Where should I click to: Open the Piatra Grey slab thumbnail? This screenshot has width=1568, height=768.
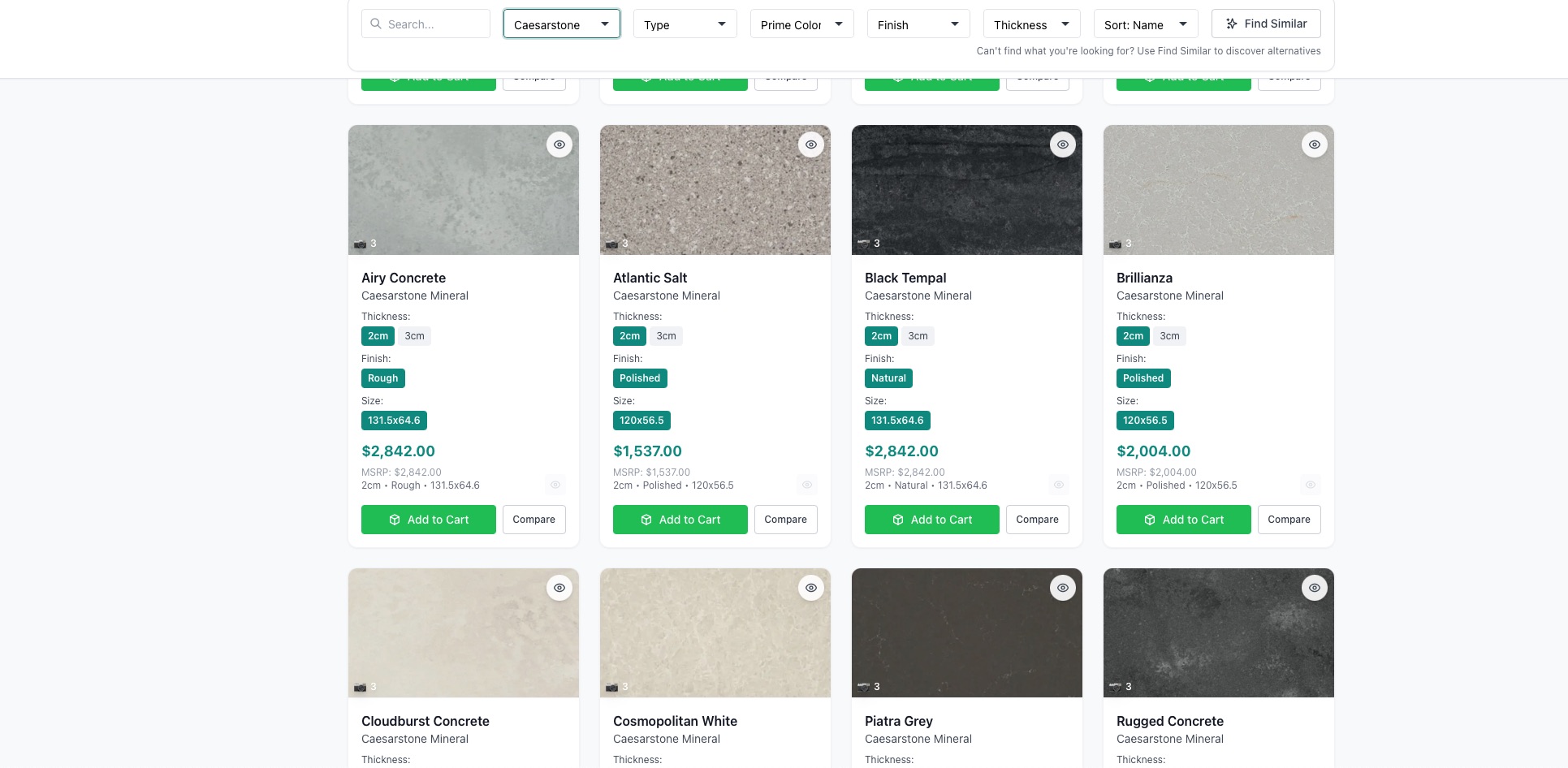click(x=967, y=633)
